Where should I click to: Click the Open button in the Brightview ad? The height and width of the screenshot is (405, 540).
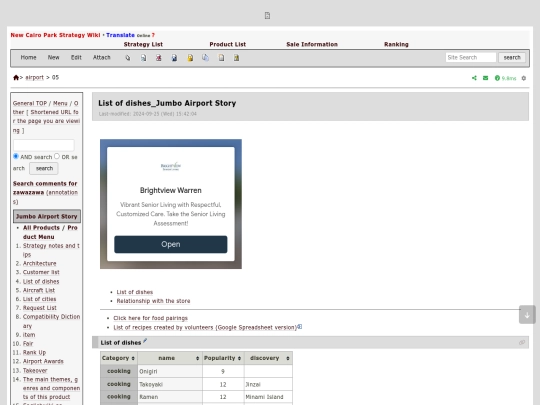pyautogui.click(x=171, y=244)
